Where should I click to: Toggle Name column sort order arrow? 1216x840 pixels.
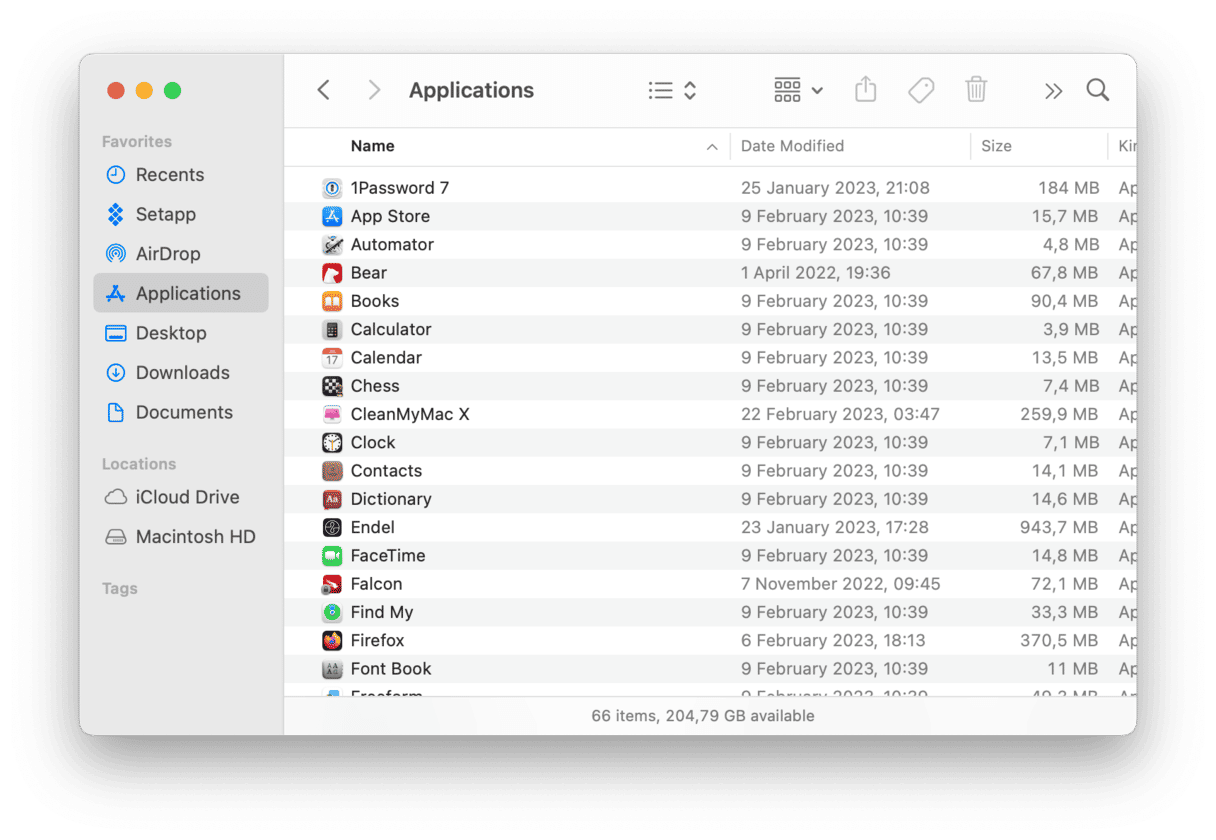pos(712,147)
